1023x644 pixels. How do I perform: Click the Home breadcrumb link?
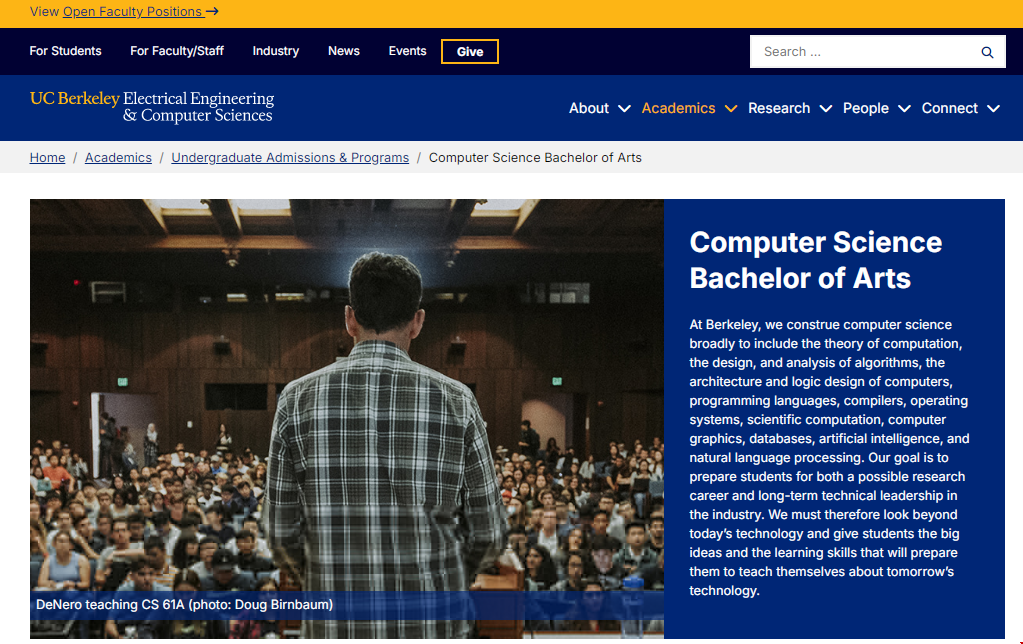pyautogui.click(x=47, y=158)
